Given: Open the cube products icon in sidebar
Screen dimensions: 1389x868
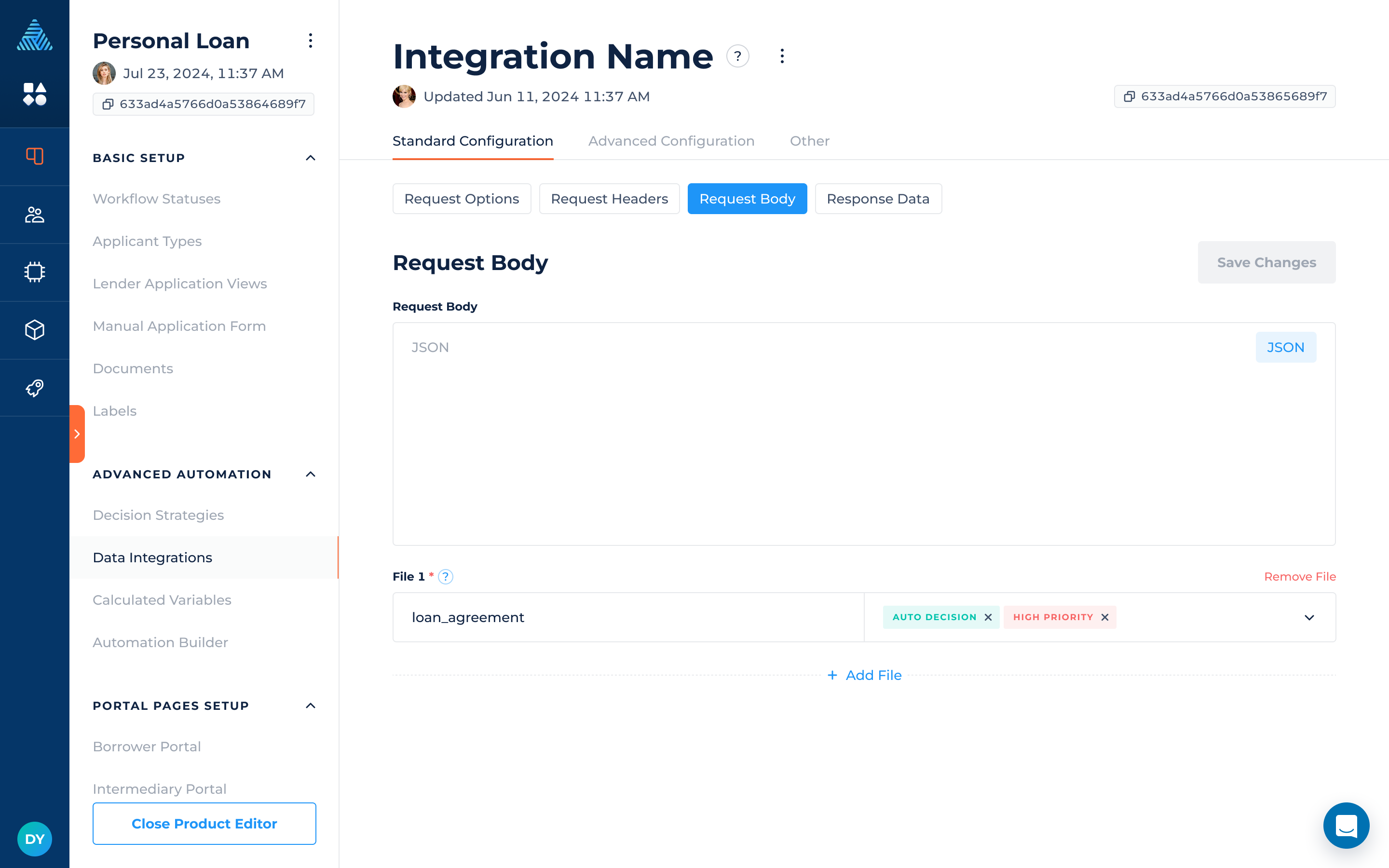Looking at the screenshot, I should [x=34, y=330].
